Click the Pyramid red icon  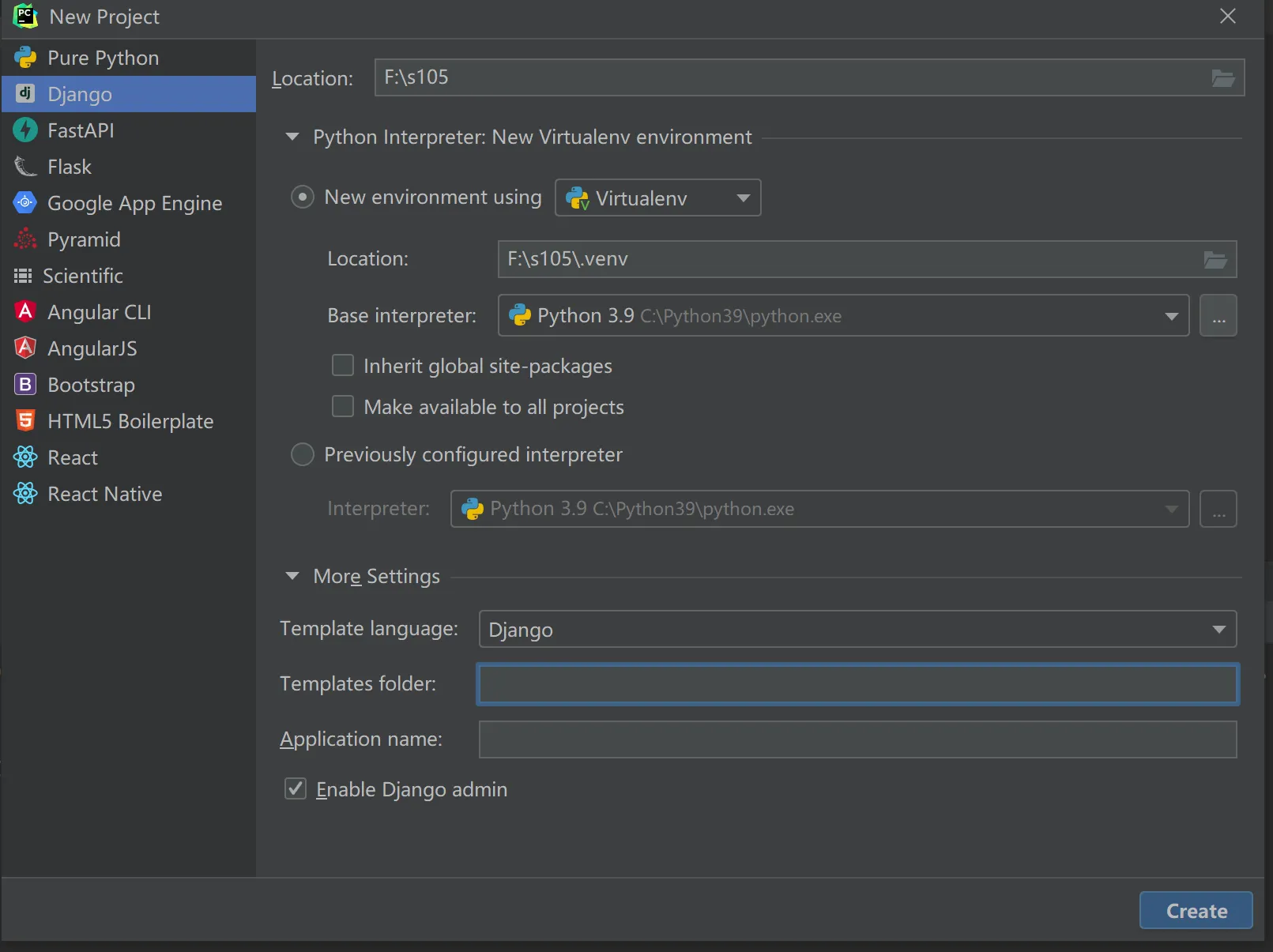(x=25, y=239)
